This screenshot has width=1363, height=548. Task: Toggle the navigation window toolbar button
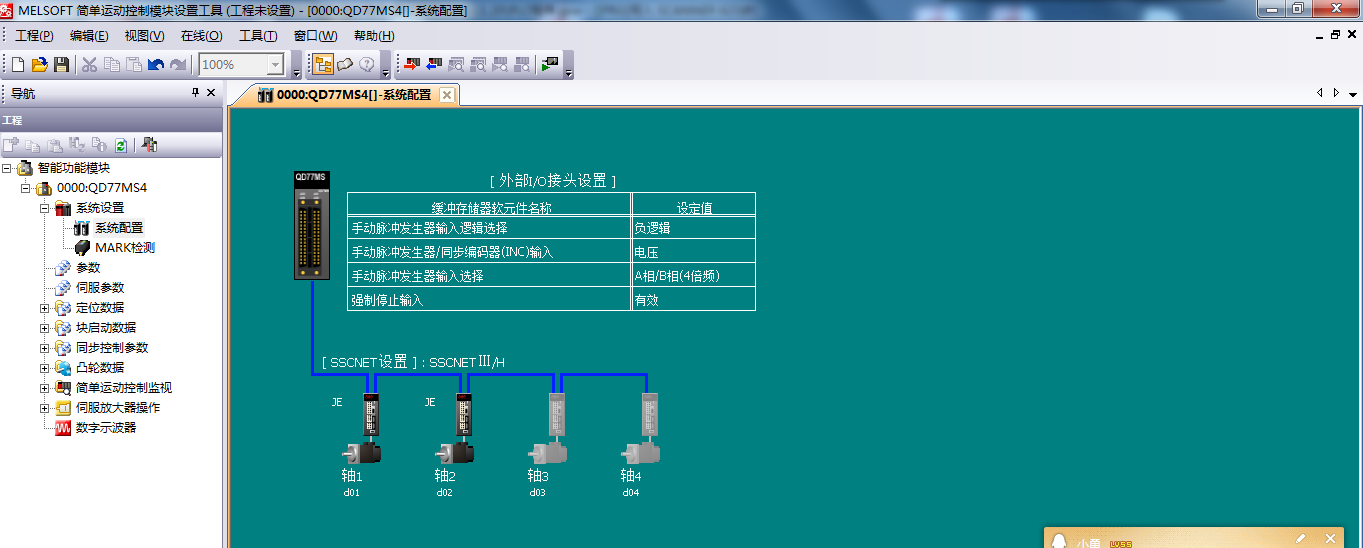323,65
